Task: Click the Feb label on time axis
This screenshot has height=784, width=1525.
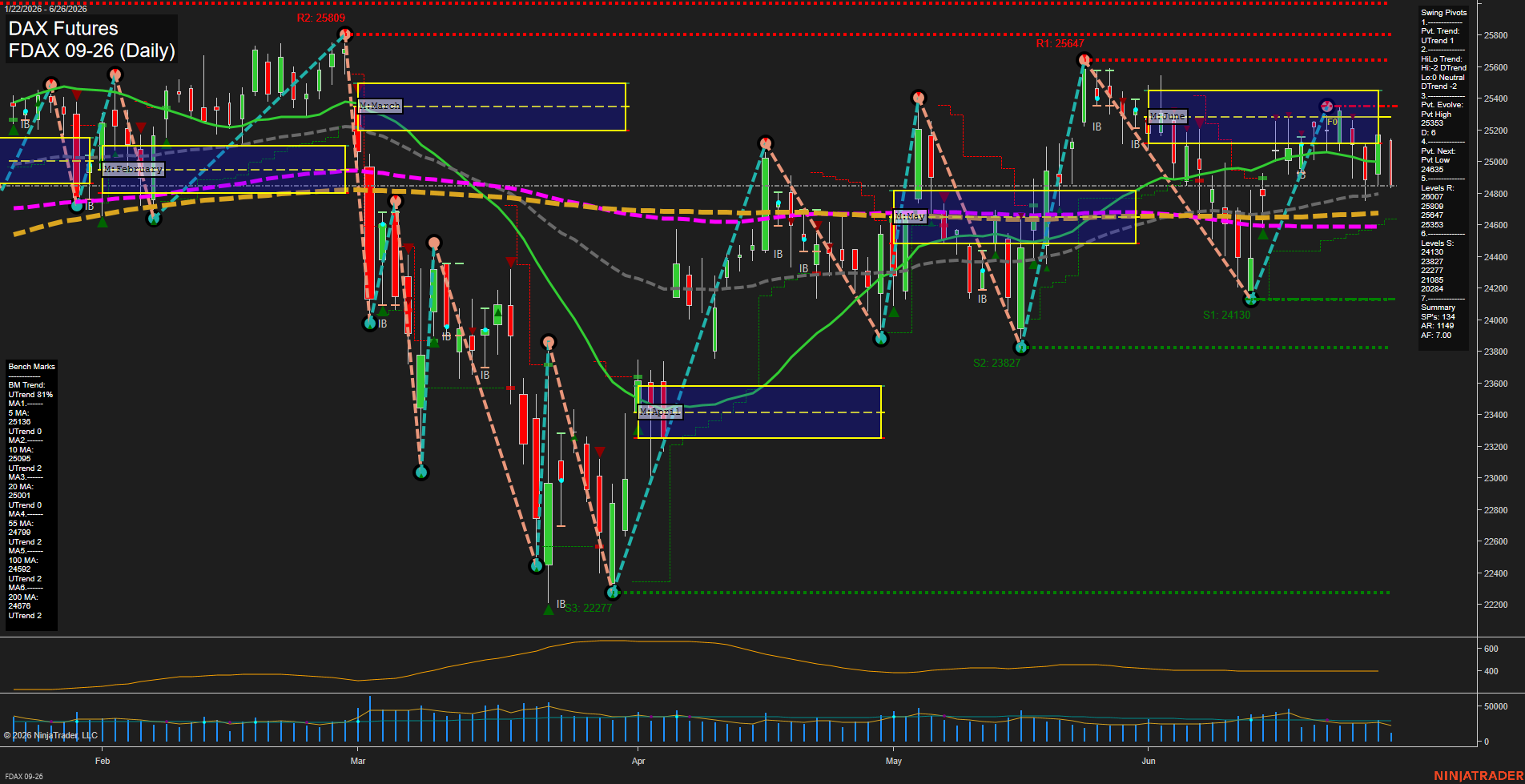Action: point(103,761)
